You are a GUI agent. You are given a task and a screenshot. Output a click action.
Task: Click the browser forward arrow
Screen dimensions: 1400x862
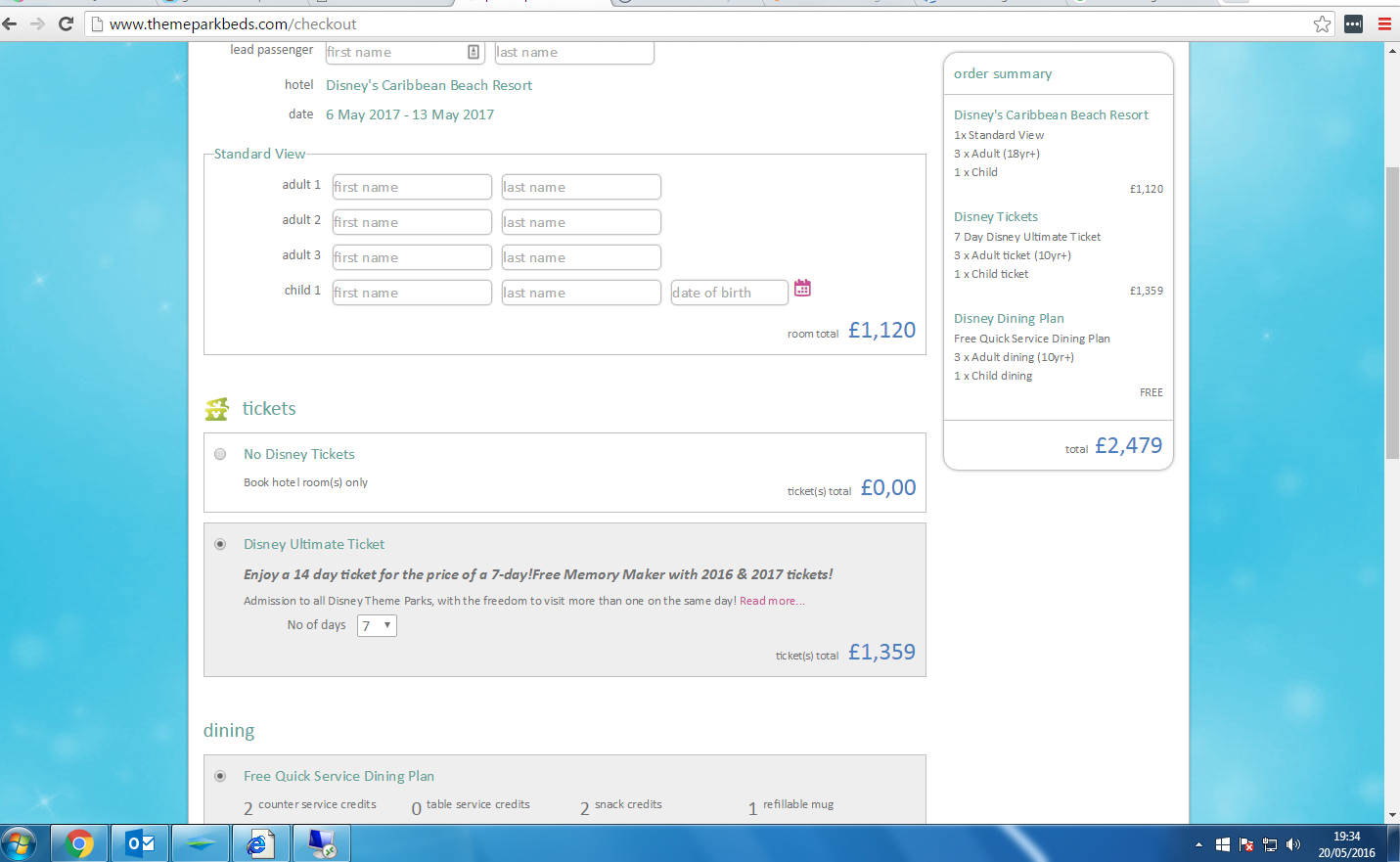[38, 23]
